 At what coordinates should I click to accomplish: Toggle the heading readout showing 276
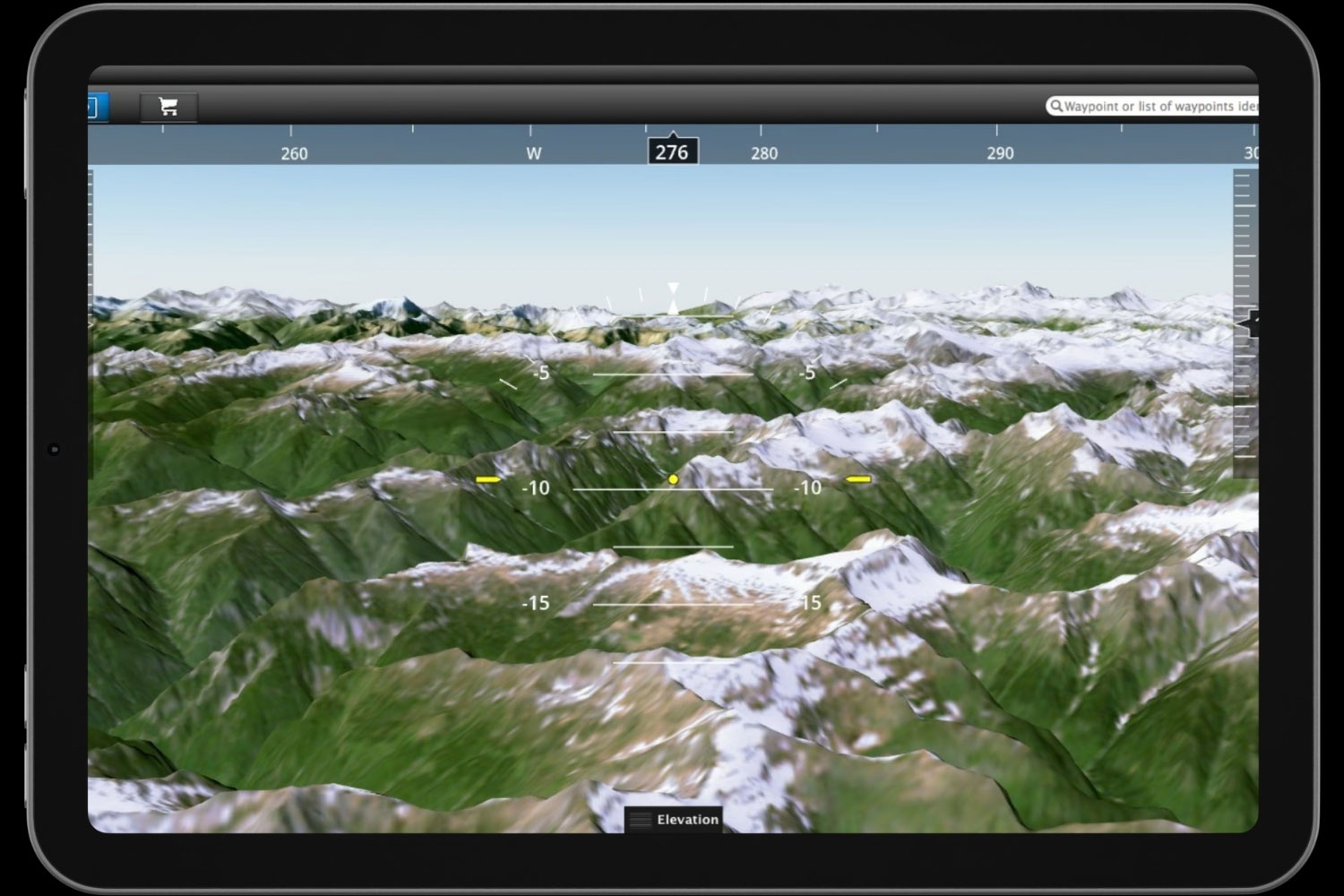[671, 152]
